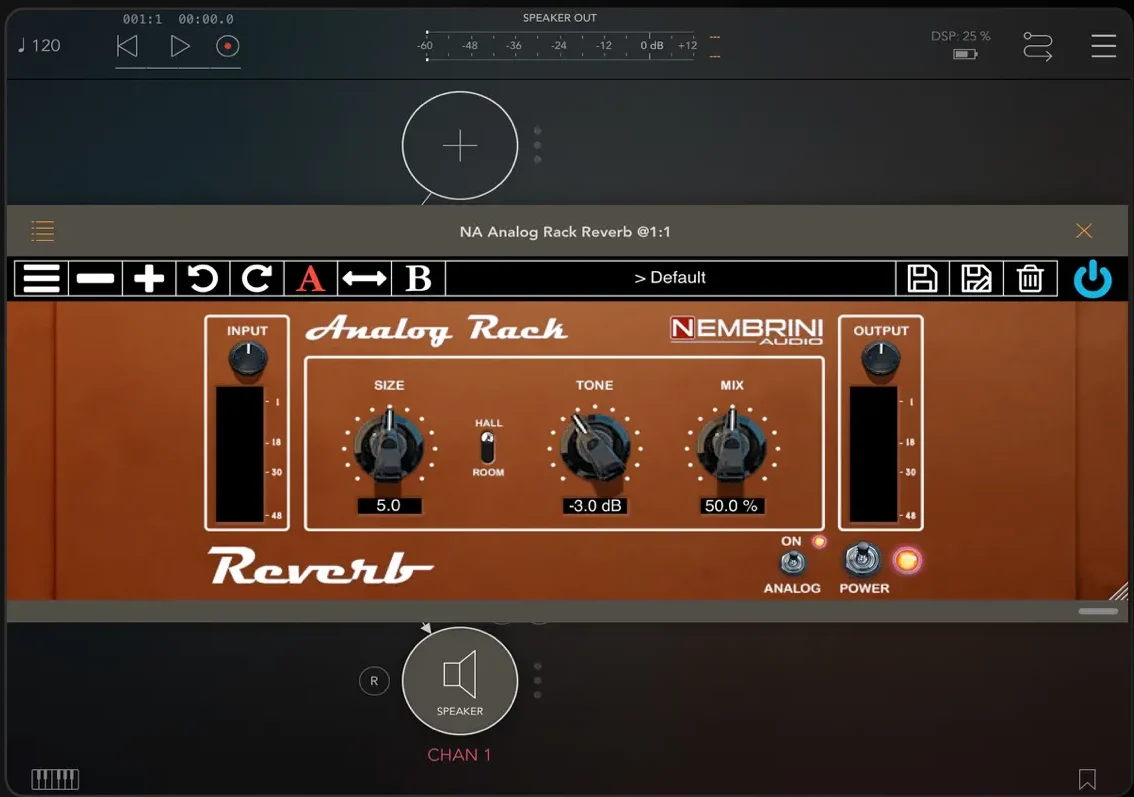
Task: Save the current preset
Action: 922,278
